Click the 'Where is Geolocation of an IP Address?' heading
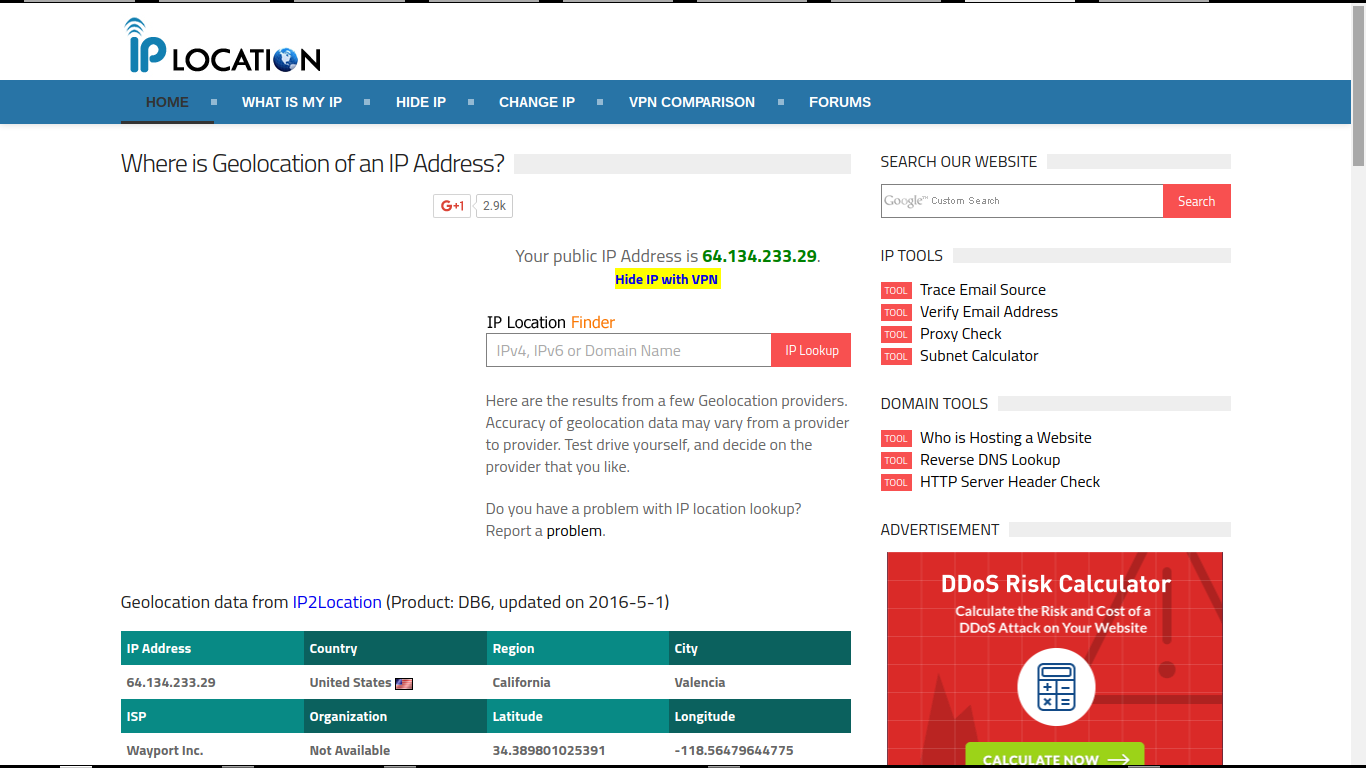1366x768 pixels. point(313,164)
